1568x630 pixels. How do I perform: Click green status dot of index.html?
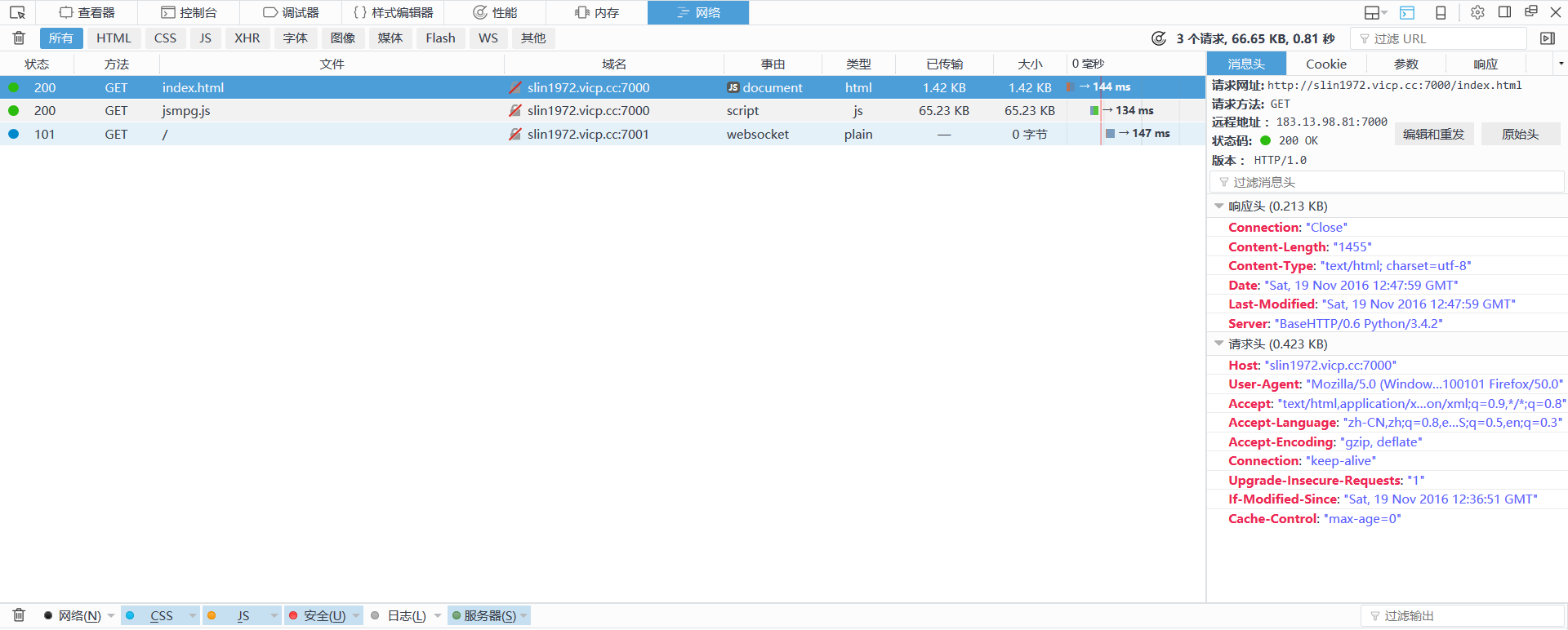click(x=13, y=87)
